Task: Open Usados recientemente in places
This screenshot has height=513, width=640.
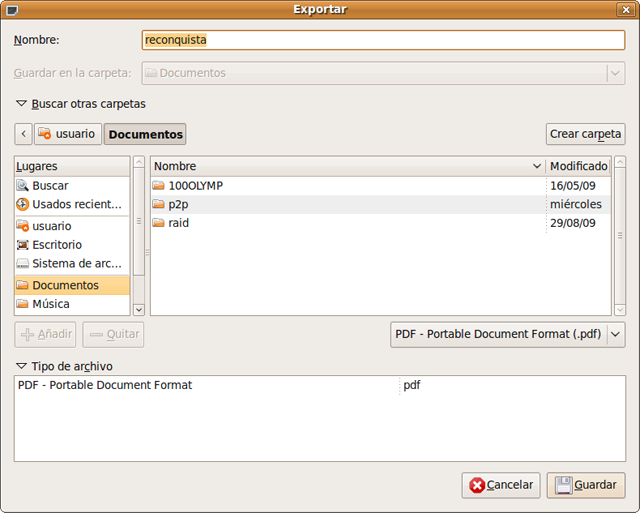Action: (x=76, y=204)
